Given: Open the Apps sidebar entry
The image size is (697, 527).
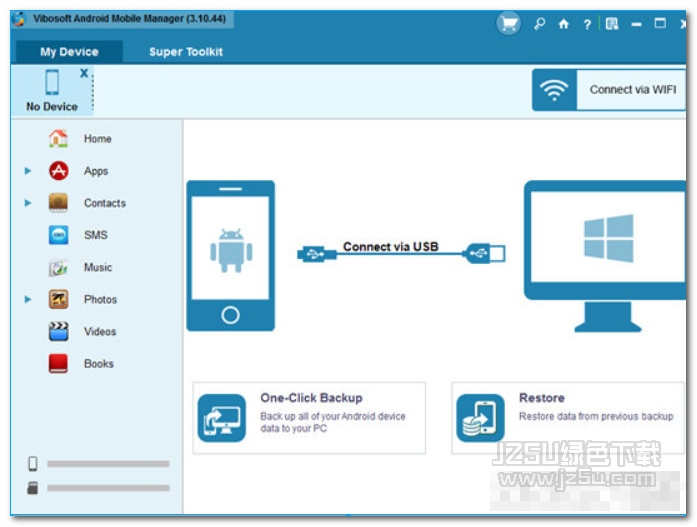Looking at the screenshot, I should tap(96, 171).
